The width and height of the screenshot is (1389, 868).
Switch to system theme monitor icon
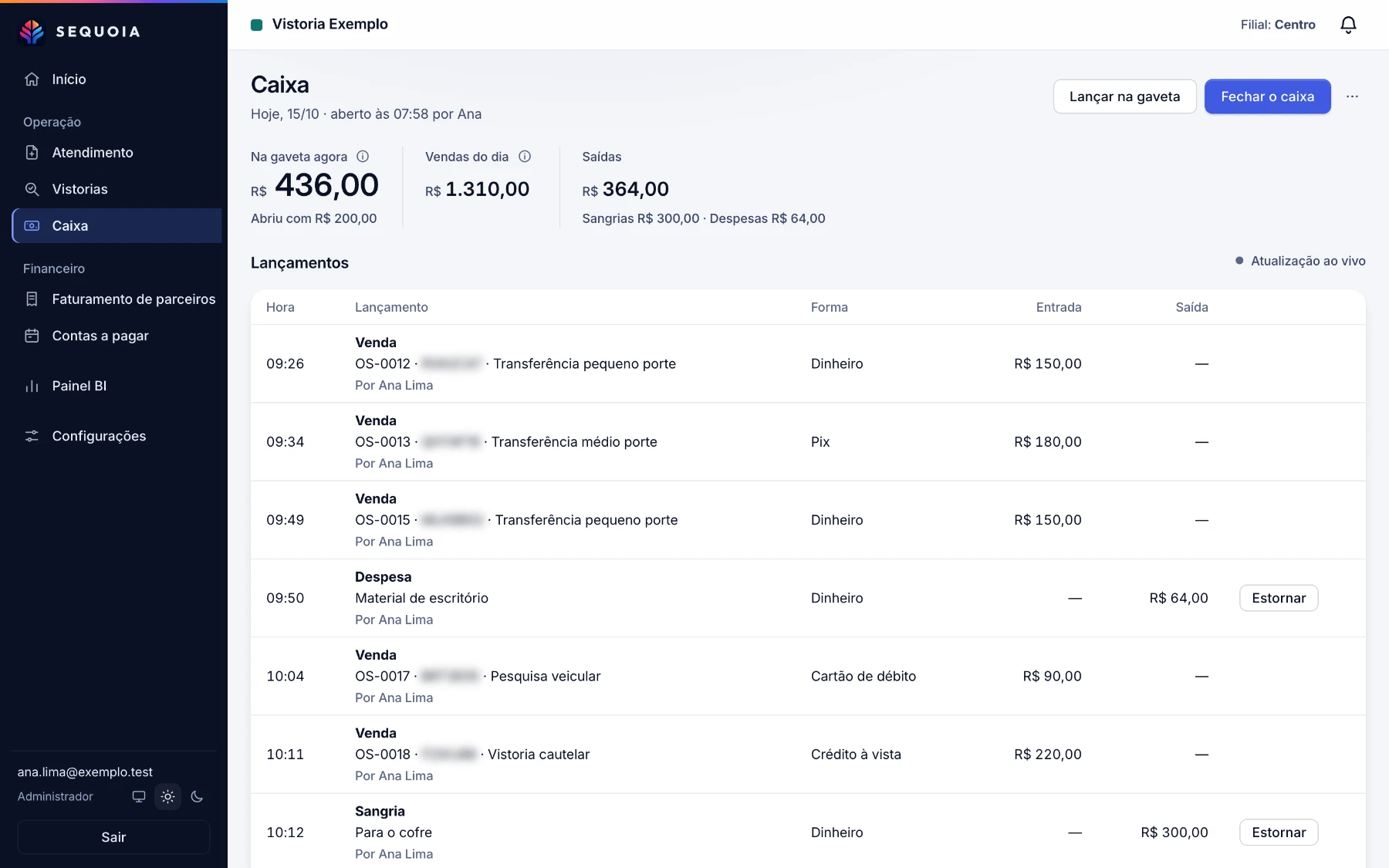click(139, 796)
